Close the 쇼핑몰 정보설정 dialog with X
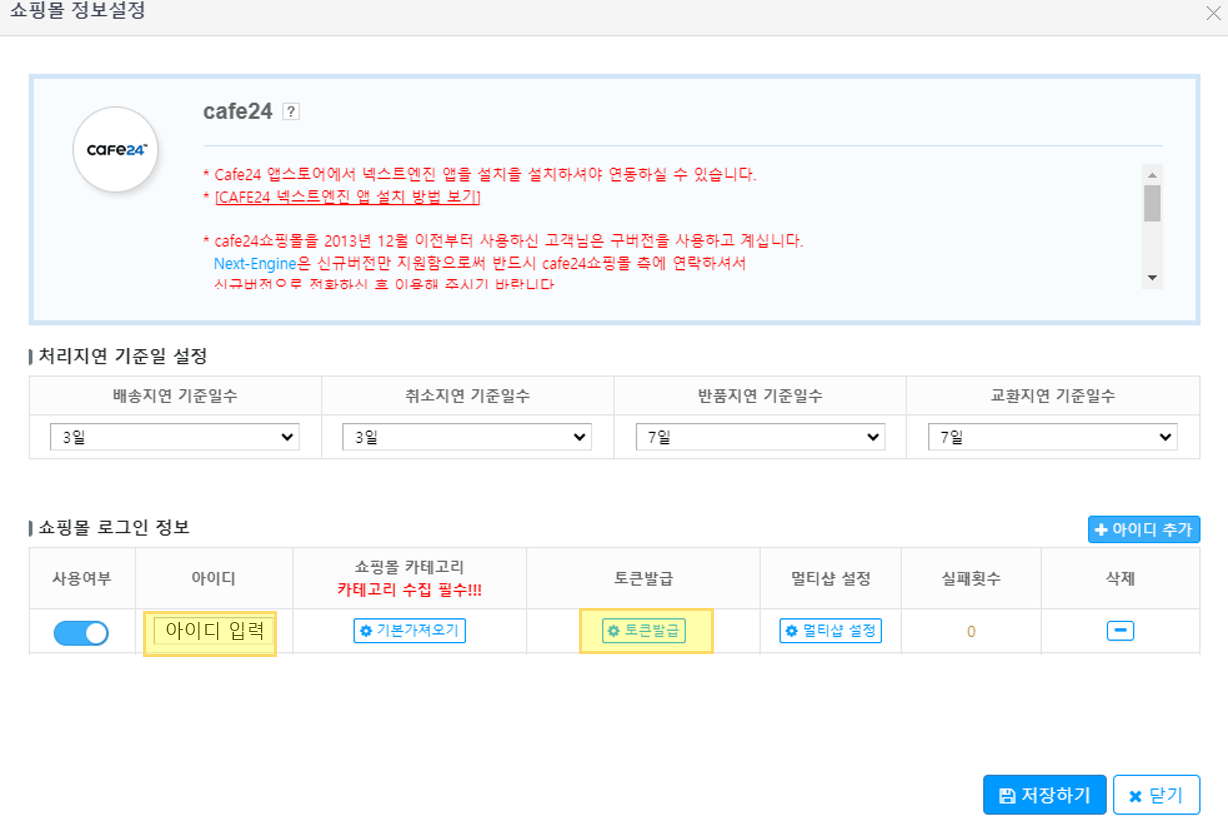The image size is (1228, 821). (x=1213, y=13)
